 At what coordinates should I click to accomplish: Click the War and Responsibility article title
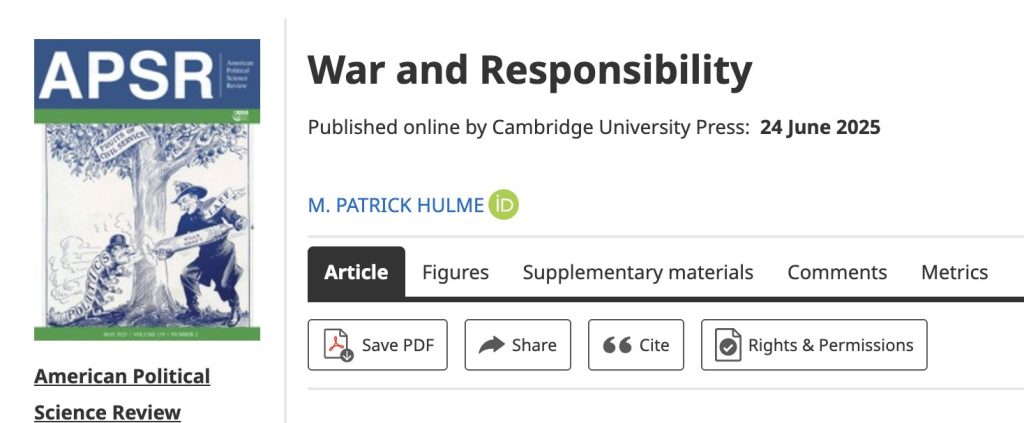pos(529,70)
